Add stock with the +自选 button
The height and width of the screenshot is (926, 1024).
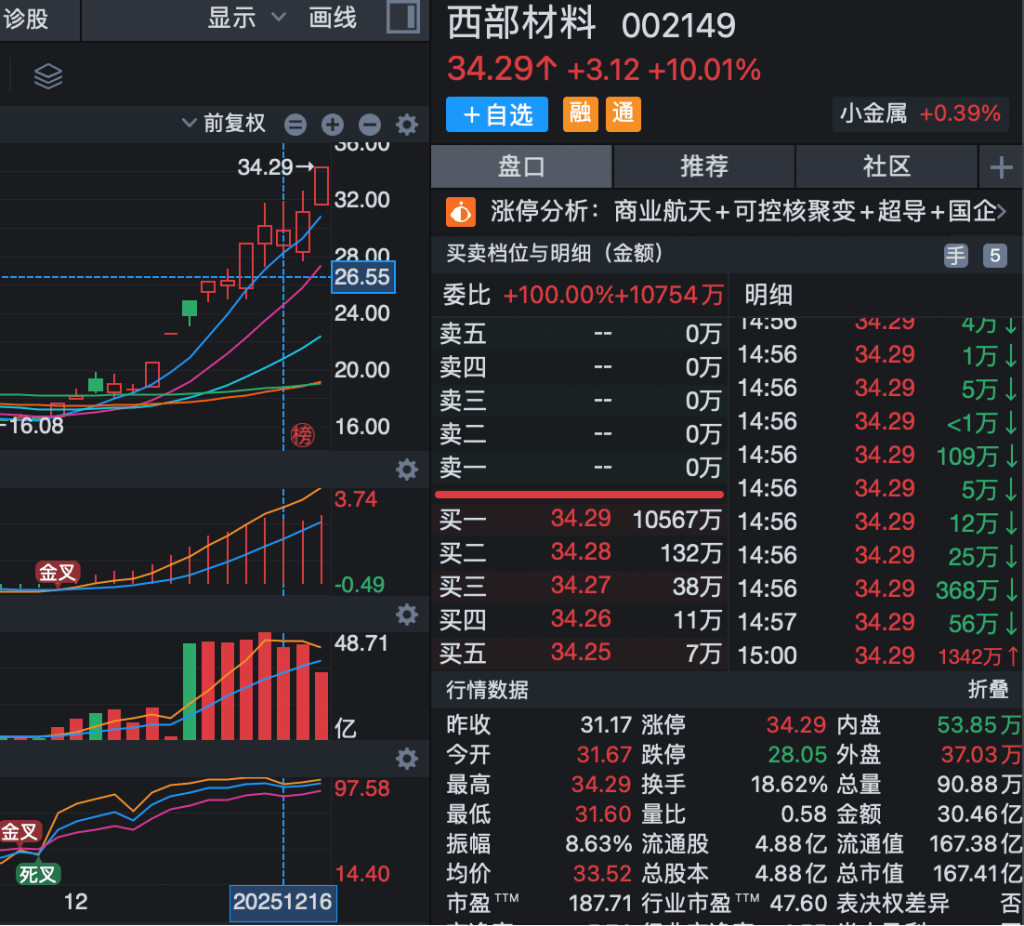(497, 114)
